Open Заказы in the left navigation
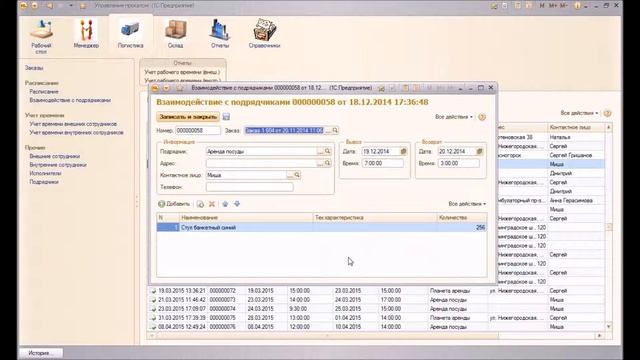640x360 pixels. pyautogui.click(x=34, y=68)
